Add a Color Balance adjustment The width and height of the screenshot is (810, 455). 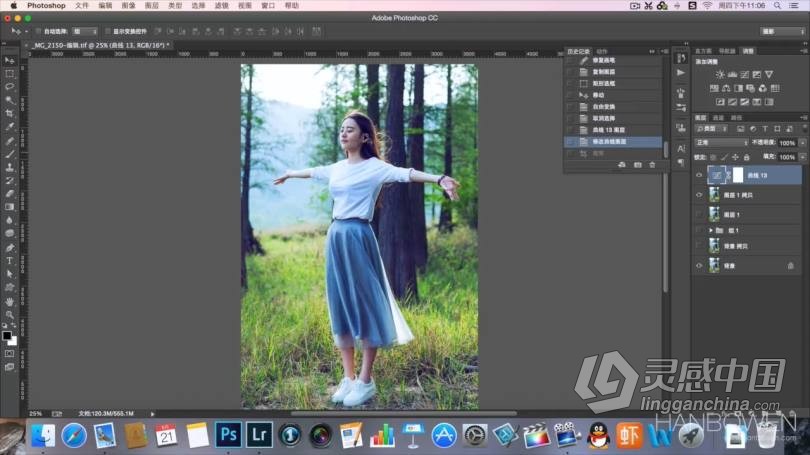pos(726,88)
